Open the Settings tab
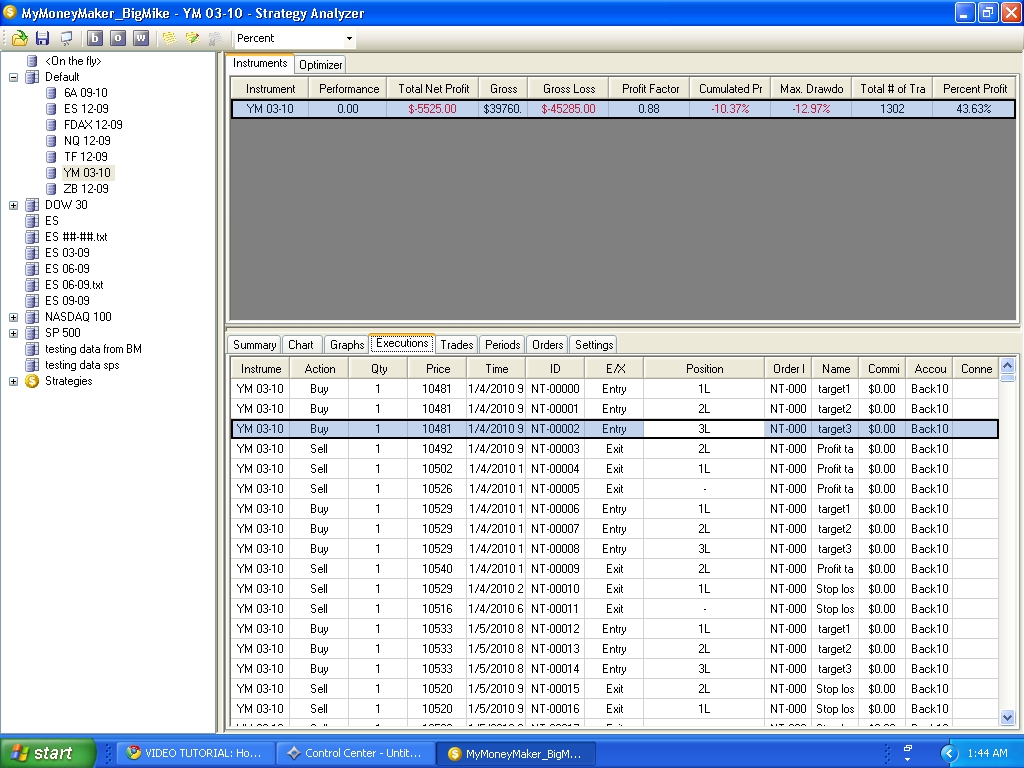The height and width of the screenshot is (768, 1024). 594,345
